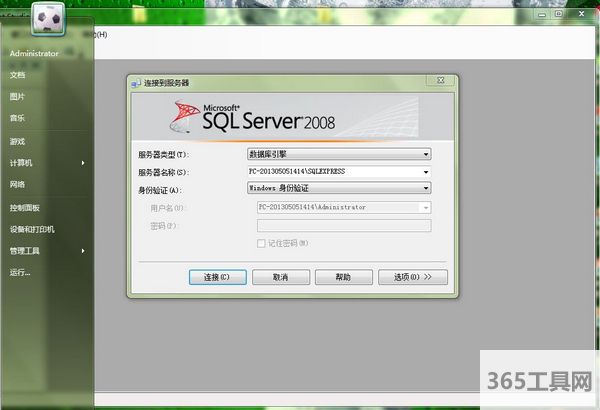The image size is (600, 410).
Task: Open Devices and Printers (设备和打印机)
Action: (32, 229)
